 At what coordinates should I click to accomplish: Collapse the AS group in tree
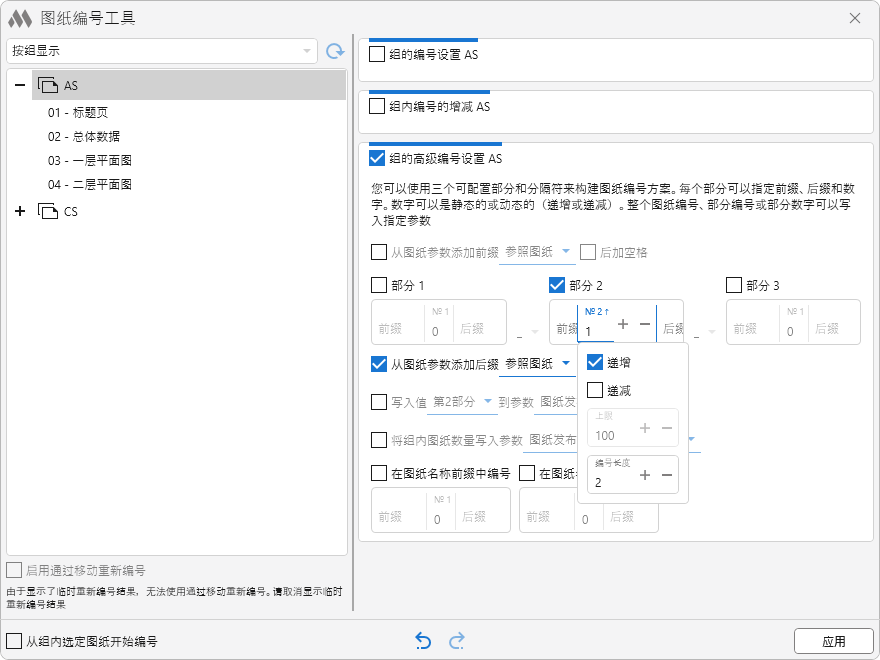(20, 86)
